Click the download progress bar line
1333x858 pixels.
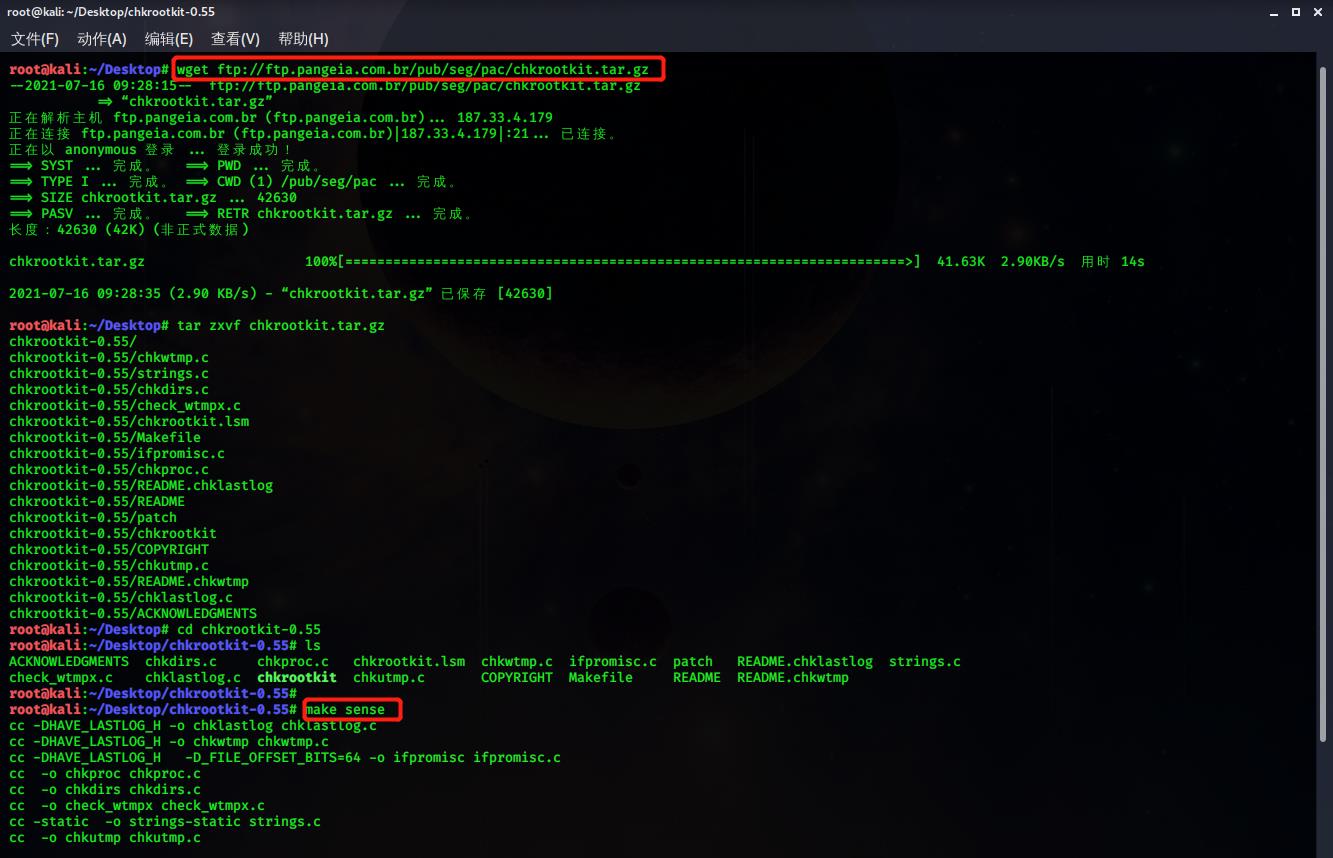577,261
